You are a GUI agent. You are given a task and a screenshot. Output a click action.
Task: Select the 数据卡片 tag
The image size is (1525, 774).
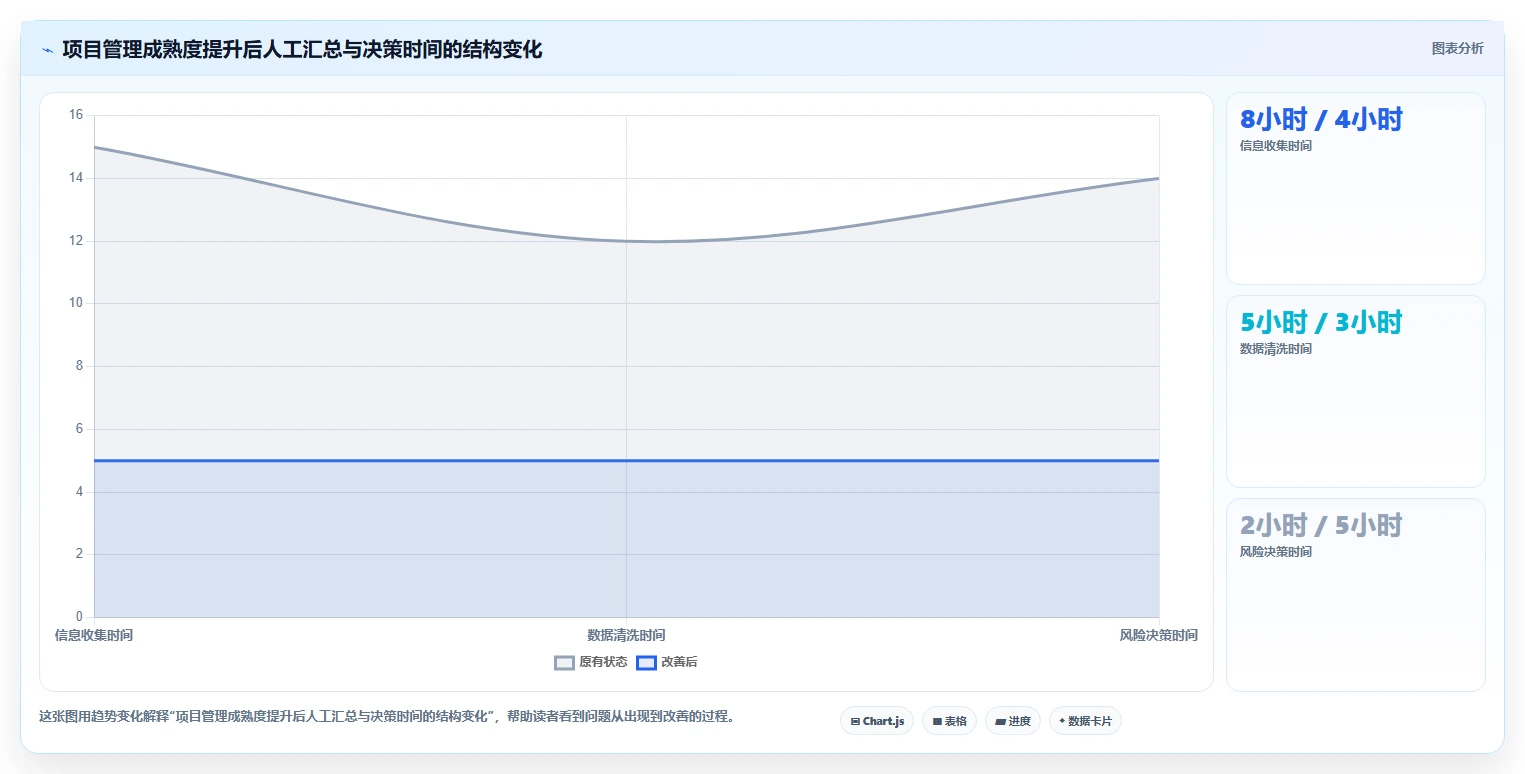tap(1085, 721)
